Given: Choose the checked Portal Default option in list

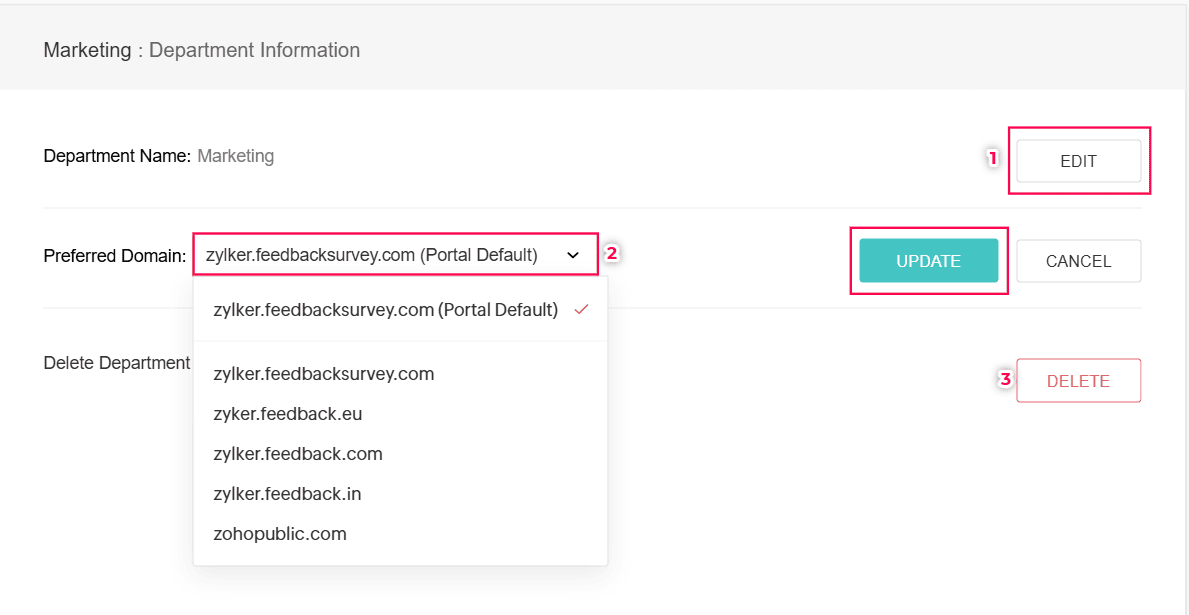Looking at the screenshot, I should [385, 310].
